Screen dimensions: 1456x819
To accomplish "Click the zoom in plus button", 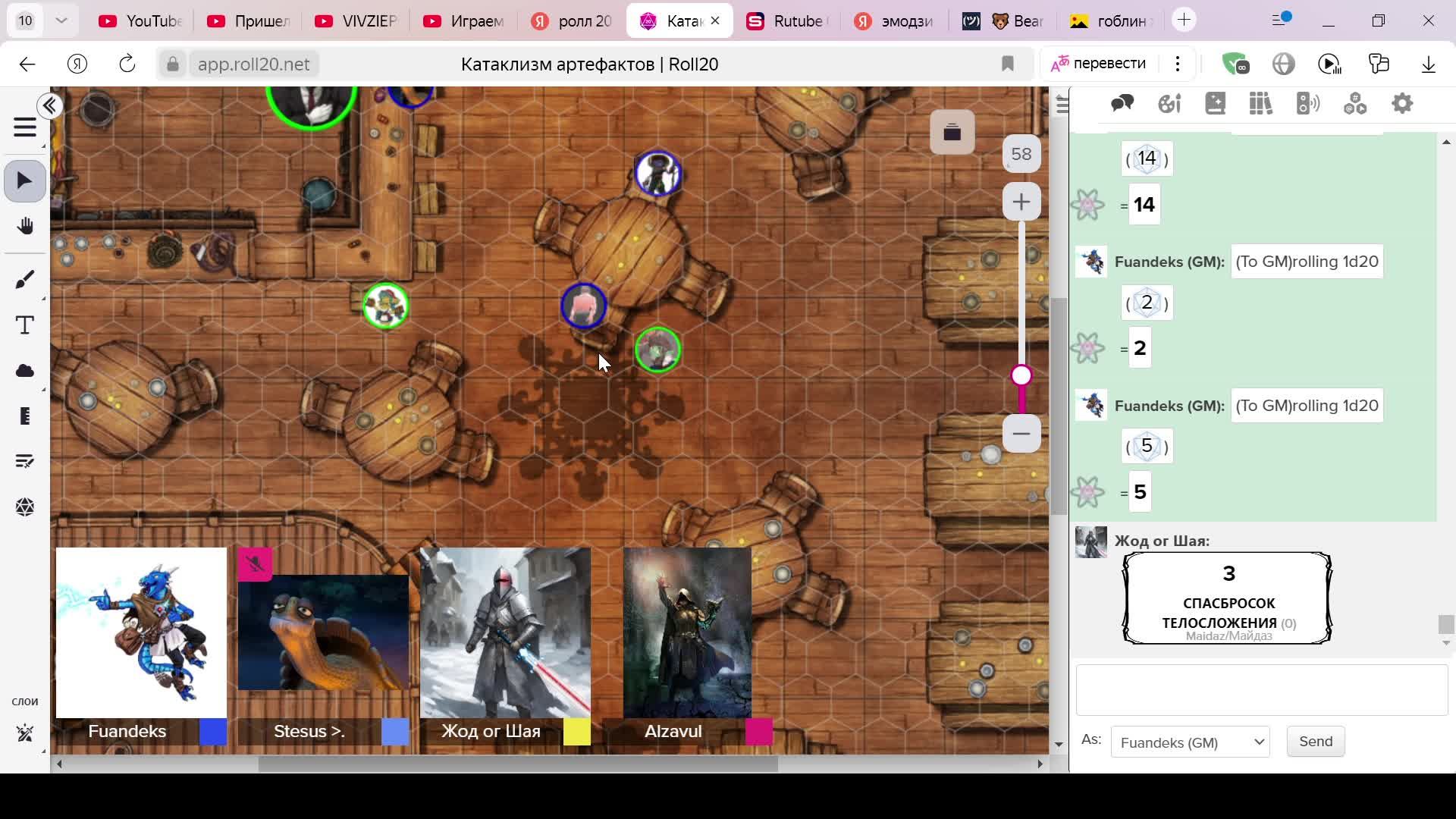I will (1021, 202).
